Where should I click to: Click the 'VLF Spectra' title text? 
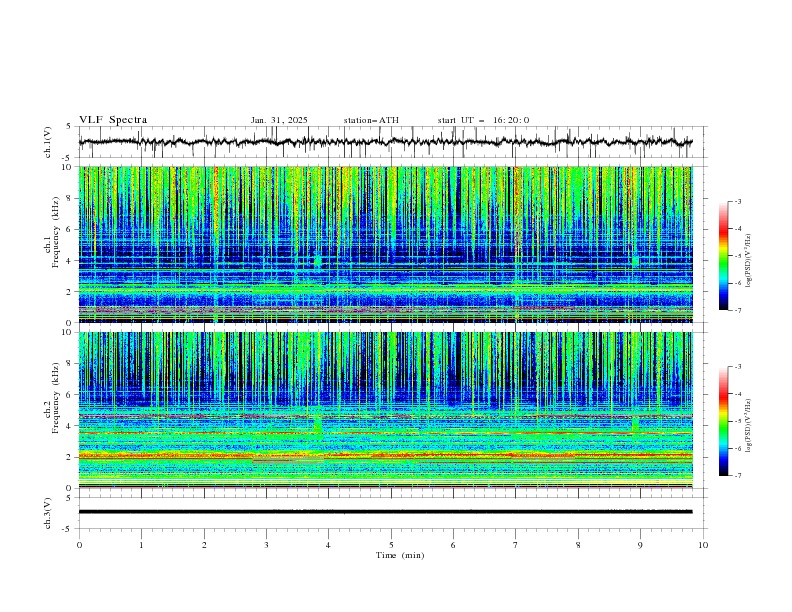coord(113,120)
